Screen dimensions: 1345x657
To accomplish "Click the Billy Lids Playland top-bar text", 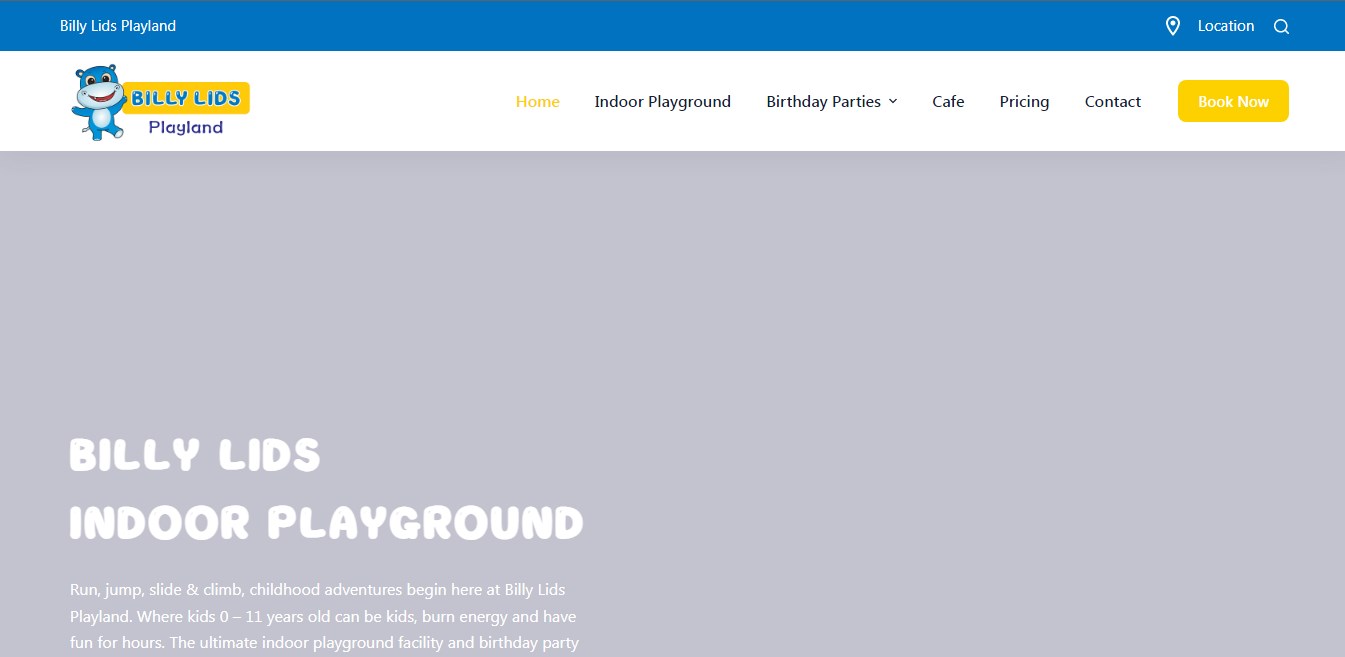I will (x=118, y=26).
